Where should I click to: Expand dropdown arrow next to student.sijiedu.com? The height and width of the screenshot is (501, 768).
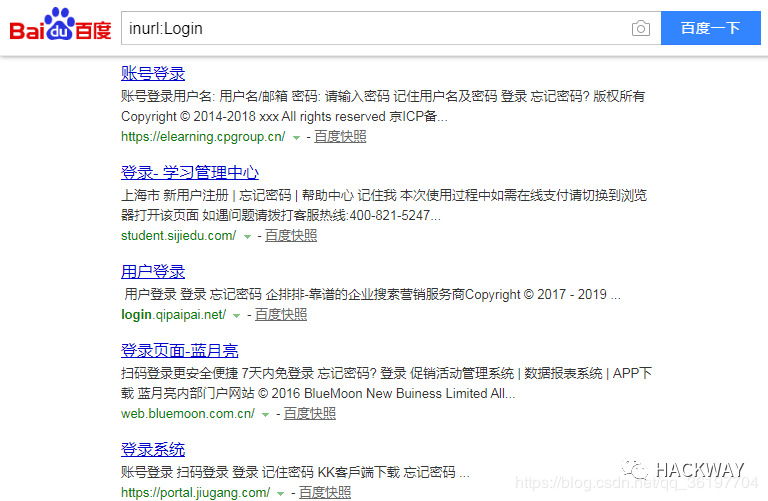(x=247, y=237)
